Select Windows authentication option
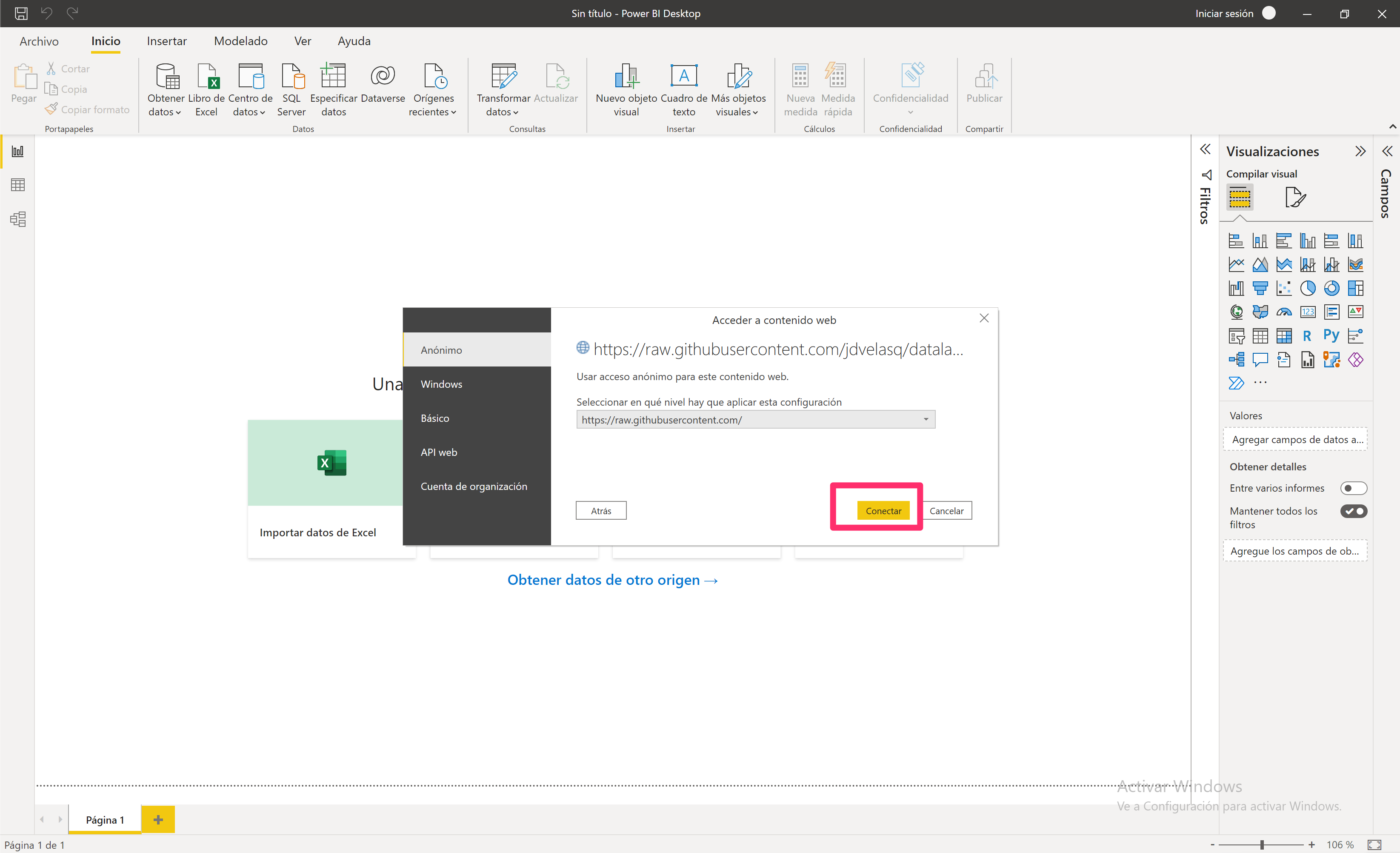 click(477, 384)
